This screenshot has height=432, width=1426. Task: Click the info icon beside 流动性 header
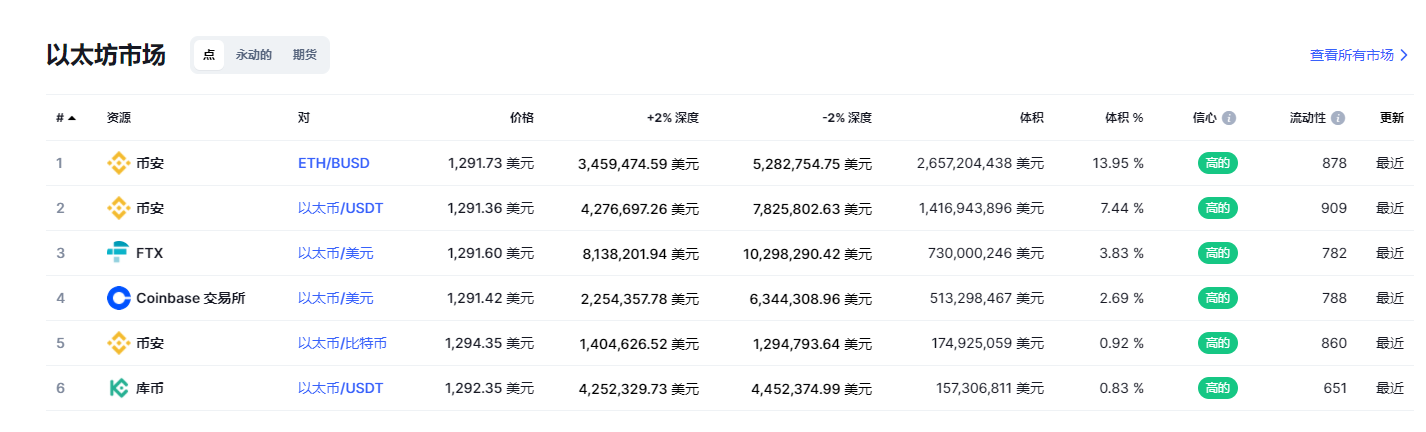[1338, 118]
